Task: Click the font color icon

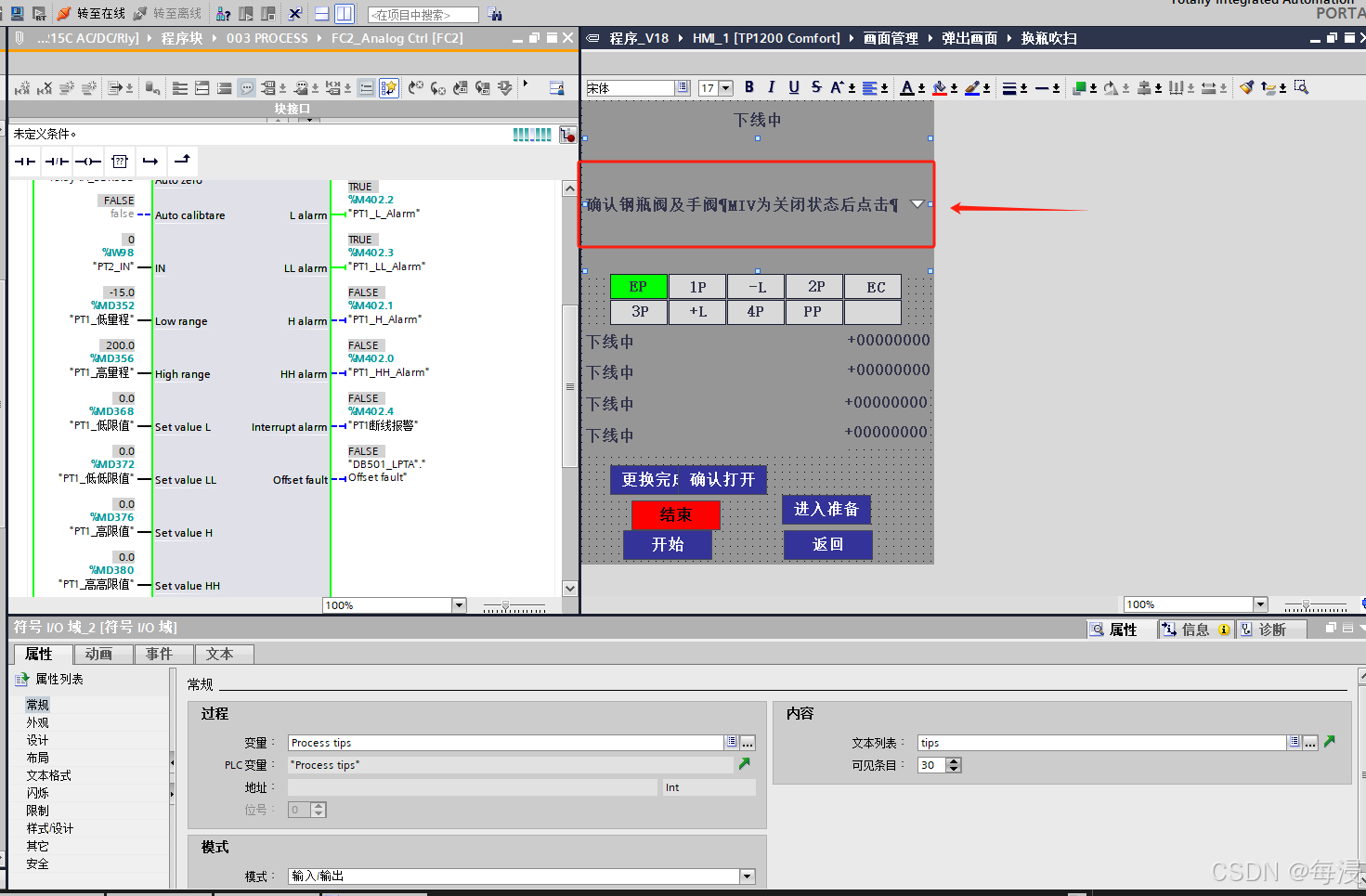Action: 907,87
